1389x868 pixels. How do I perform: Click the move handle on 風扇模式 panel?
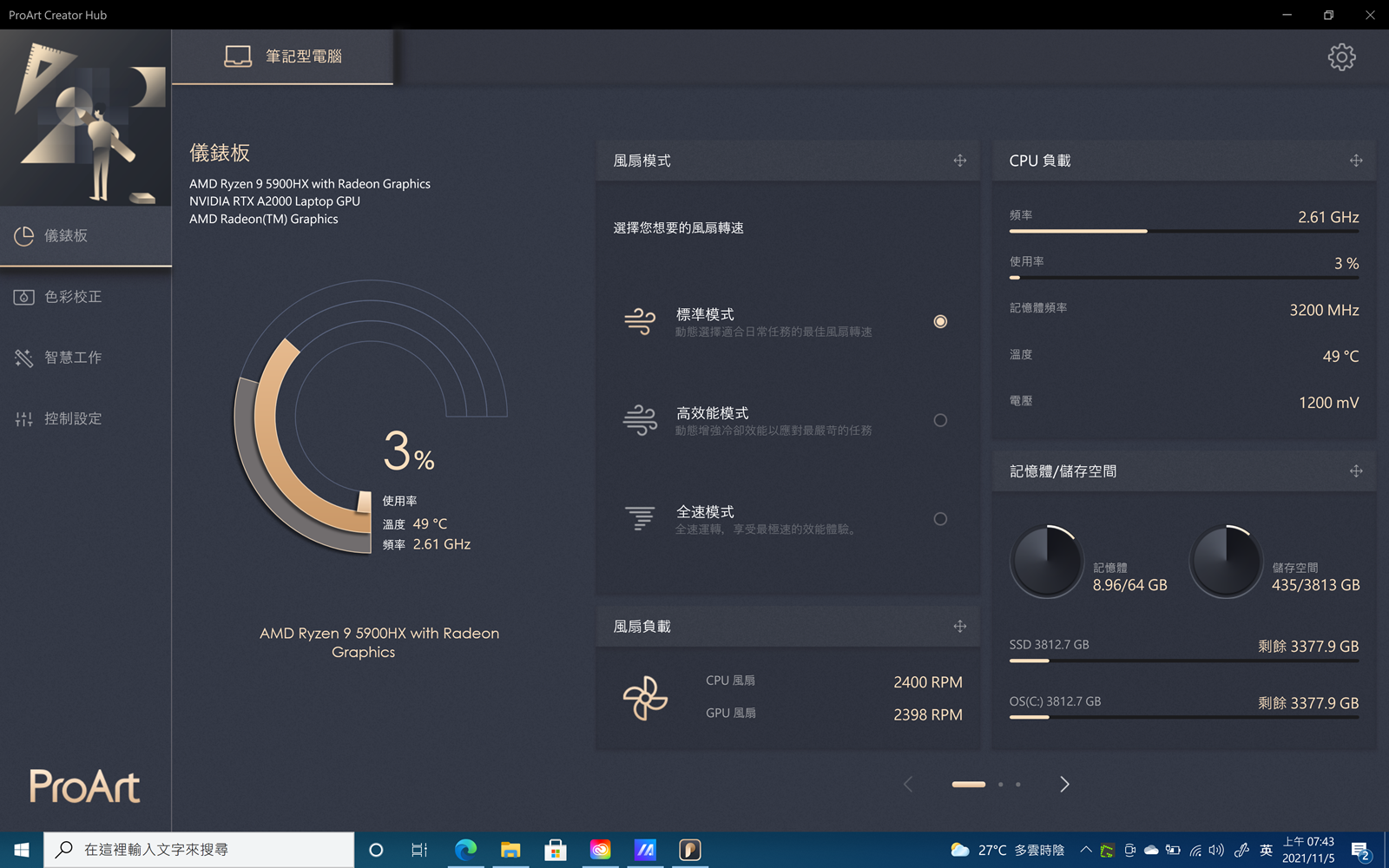tap(959, 161)
